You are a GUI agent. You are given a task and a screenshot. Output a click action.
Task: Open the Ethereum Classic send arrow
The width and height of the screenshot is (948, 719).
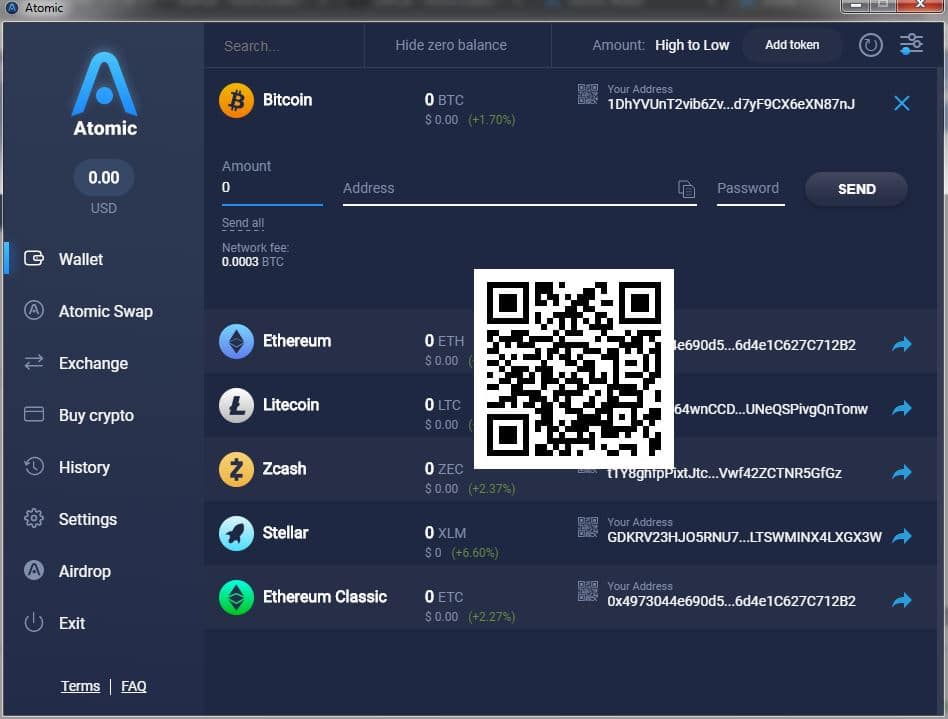pyautogui.click(x=901, y=600)
